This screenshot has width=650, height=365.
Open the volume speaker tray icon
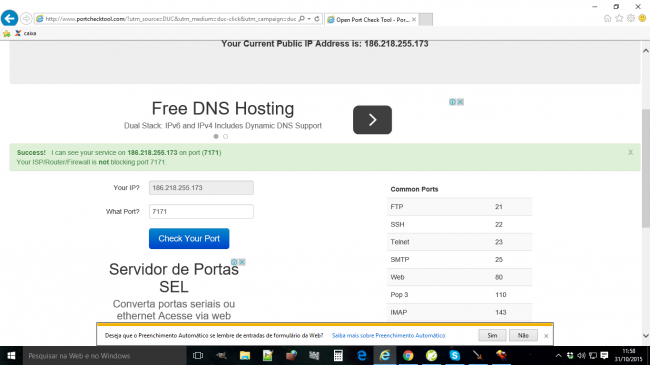[x=581, y=355]
